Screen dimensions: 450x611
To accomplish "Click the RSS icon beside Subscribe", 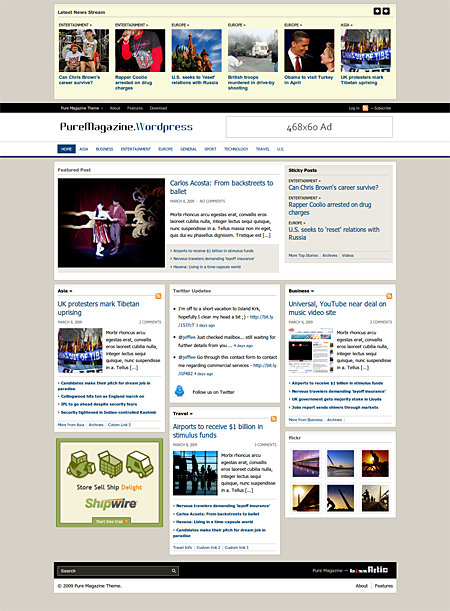I will tap(365, 108).
